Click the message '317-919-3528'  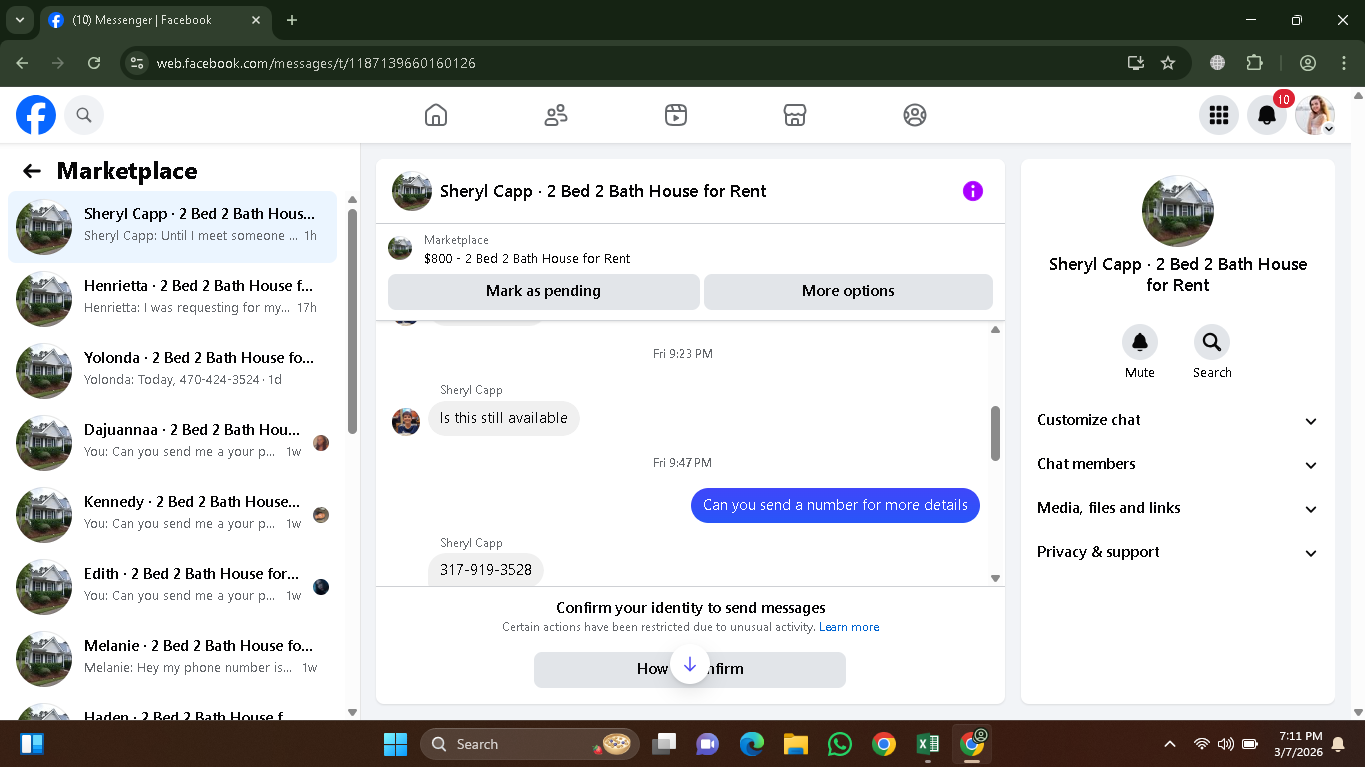pyautogui.click(x=486, y=570)
